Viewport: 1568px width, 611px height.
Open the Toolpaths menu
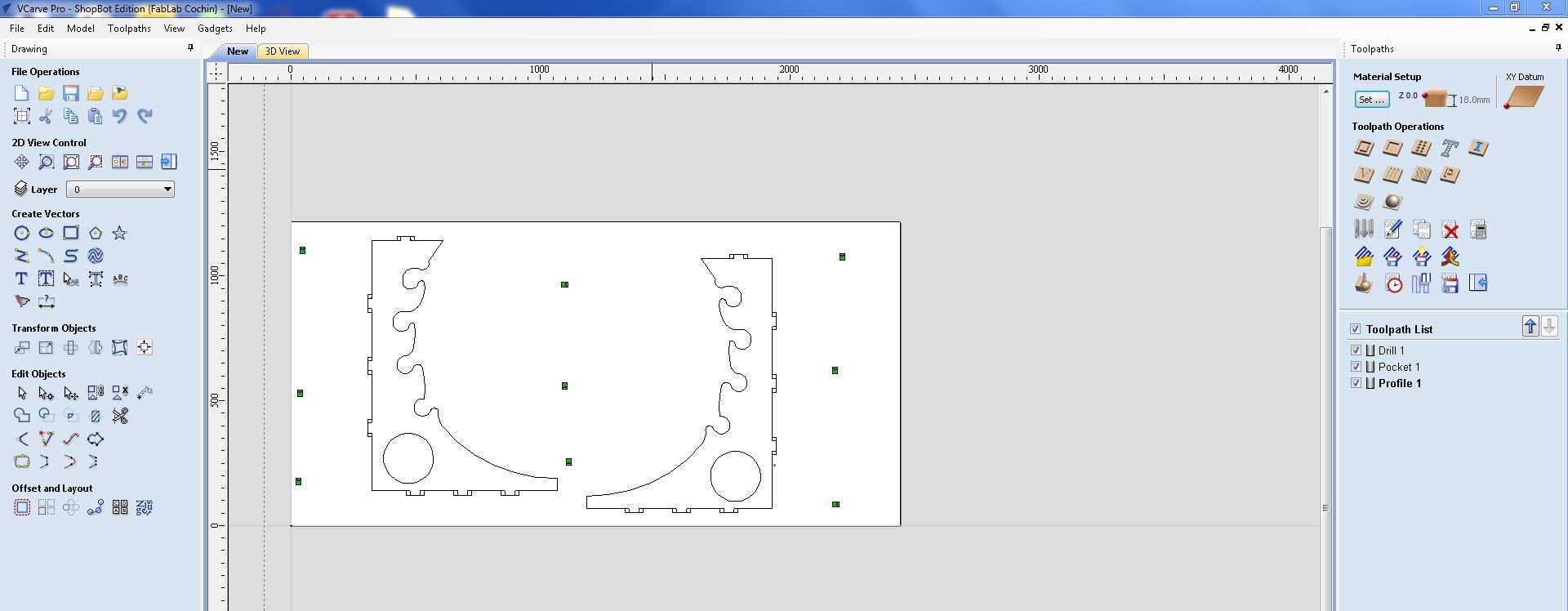pyautogui.click(x=129, y=28)
